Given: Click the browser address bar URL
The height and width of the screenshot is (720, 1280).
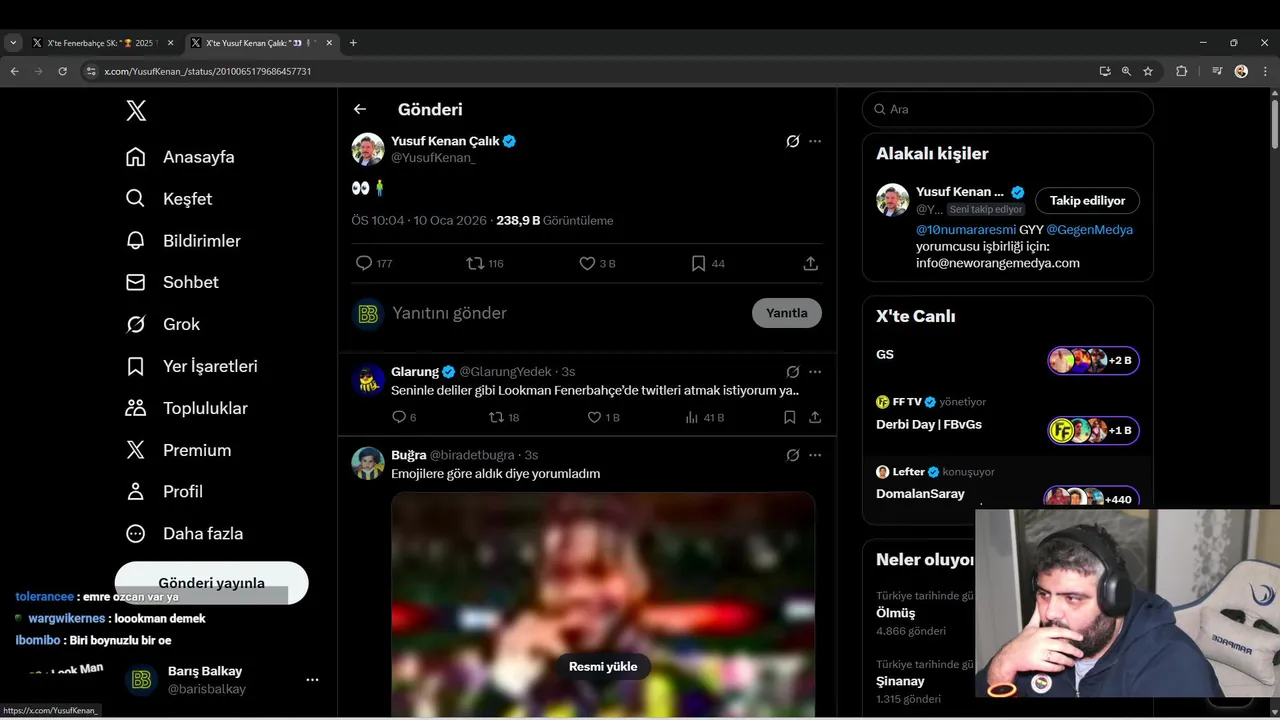Looking at the screenshot, I should point(208,72).
